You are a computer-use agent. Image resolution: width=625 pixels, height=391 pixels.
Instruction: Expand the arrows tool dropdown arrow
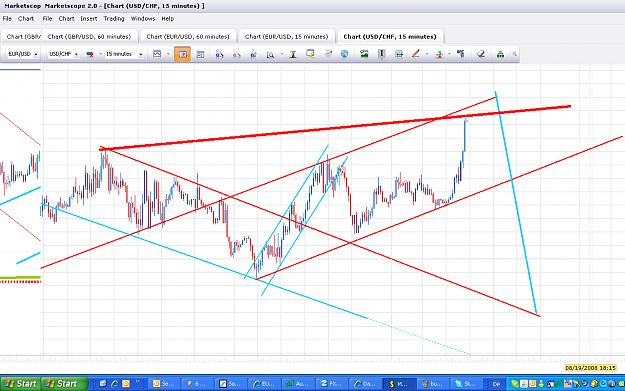449,54
